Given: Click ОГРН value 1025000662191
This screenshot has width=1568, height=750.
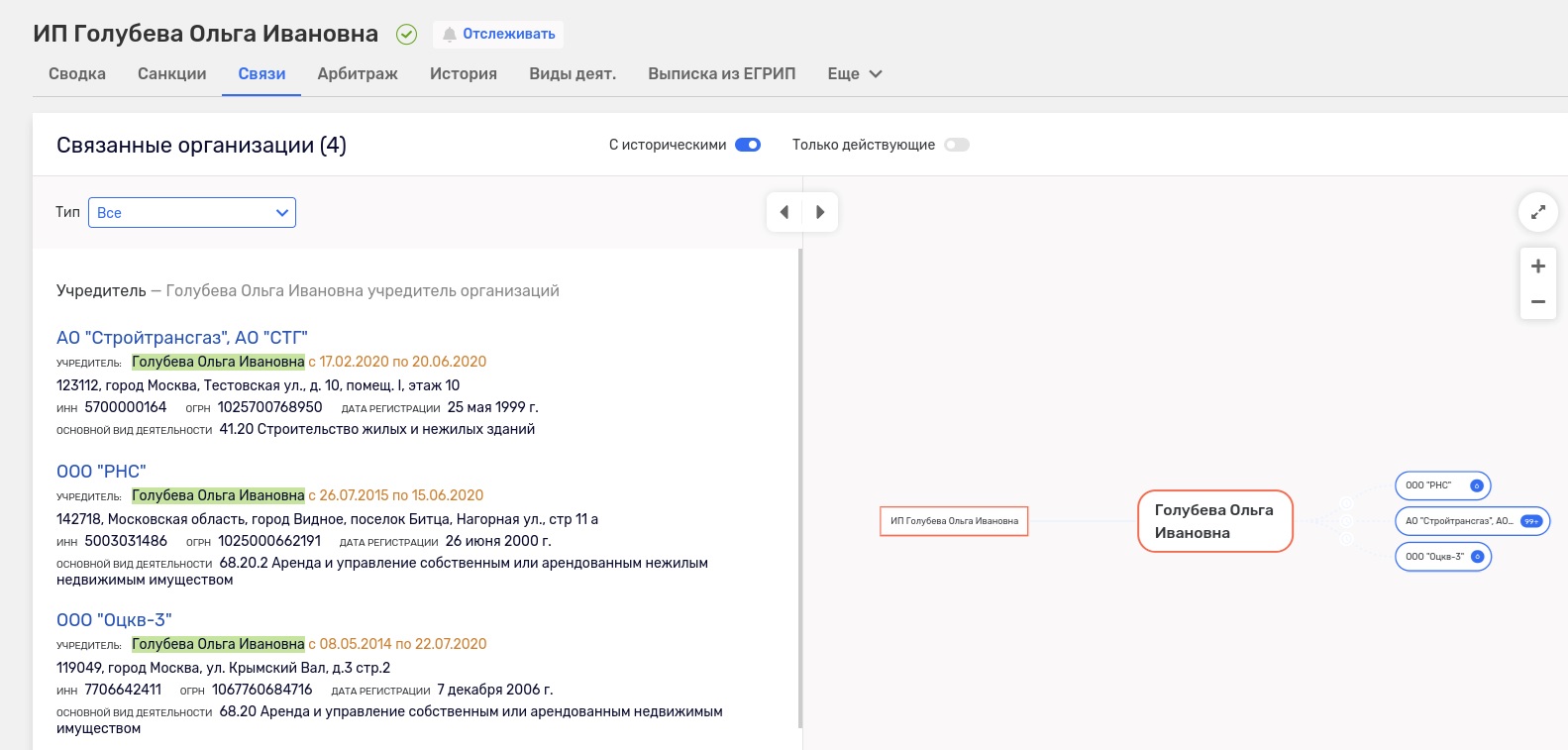Looking at the screenshot, I should 269,541.
